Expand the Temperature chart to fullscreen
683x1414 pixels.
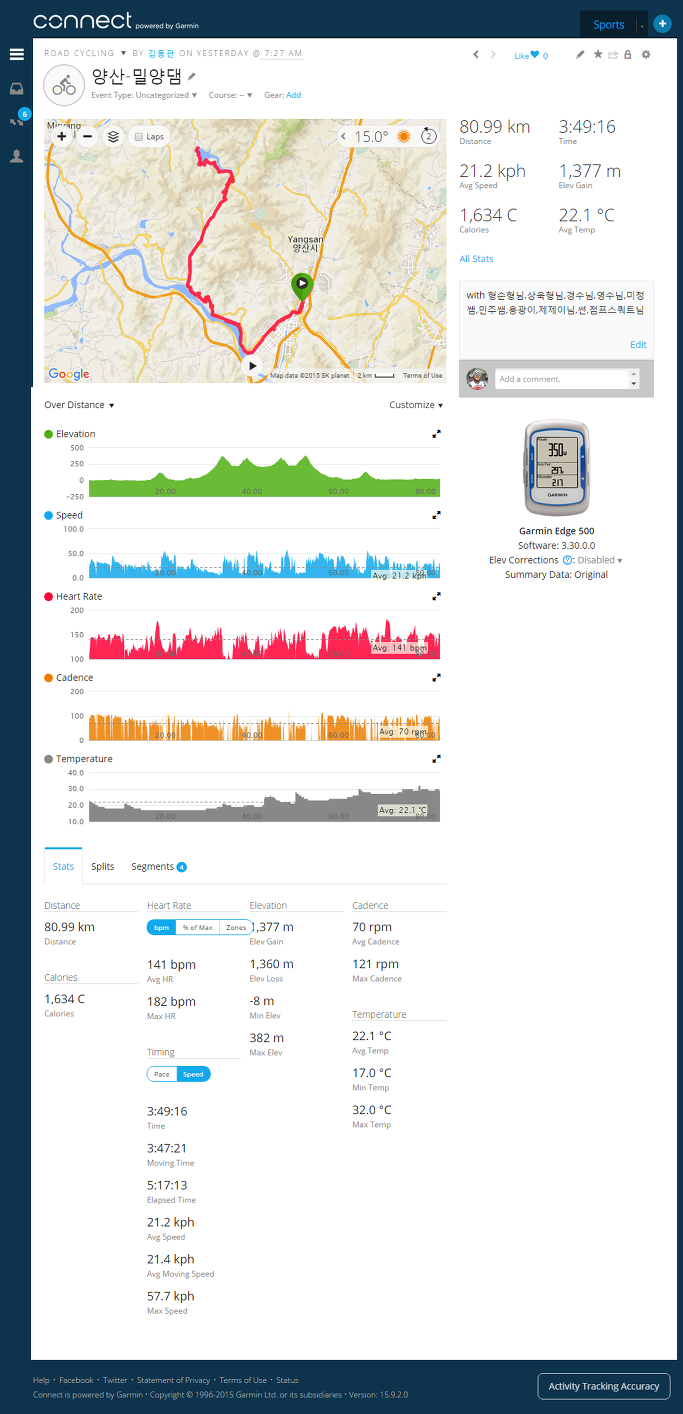tap(436, 759)
